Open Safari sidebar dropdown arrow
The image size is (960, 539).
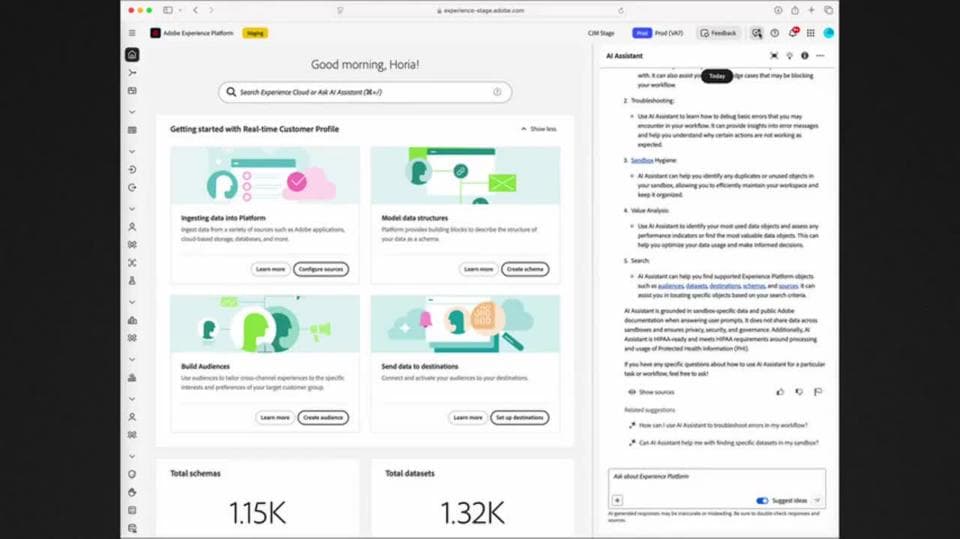click(x=180, y=10)
